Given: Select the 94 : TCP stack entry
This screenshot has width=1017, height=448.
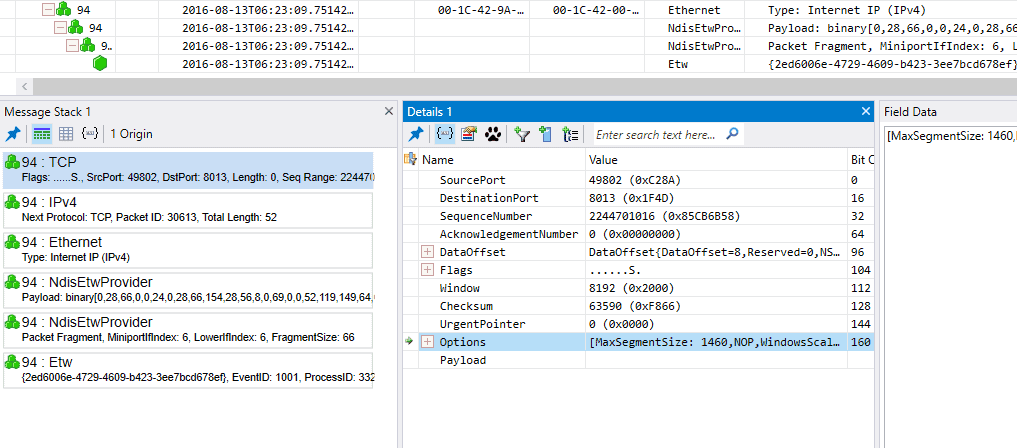Looking at the screenshot, I should [x=188, y=171].
